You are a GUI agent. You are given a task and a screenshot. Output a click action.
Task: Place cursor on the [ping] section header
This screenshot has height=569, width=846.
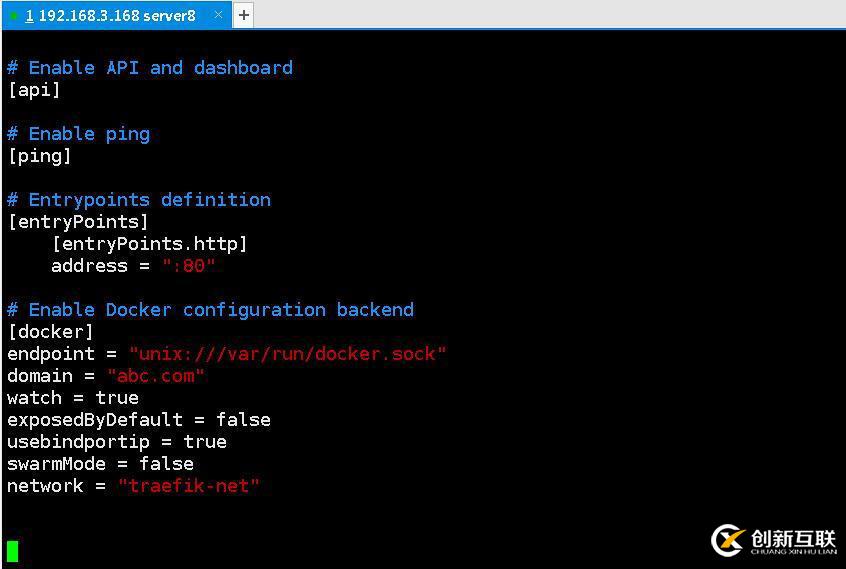pos(39,156)
